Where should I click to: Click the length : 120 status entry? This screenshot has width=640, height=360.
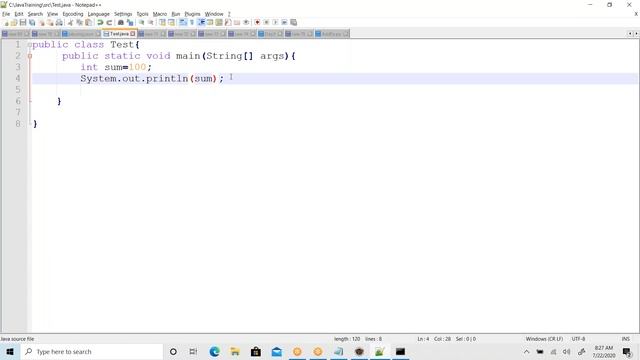pyautogui.click(x=347, y=339)
